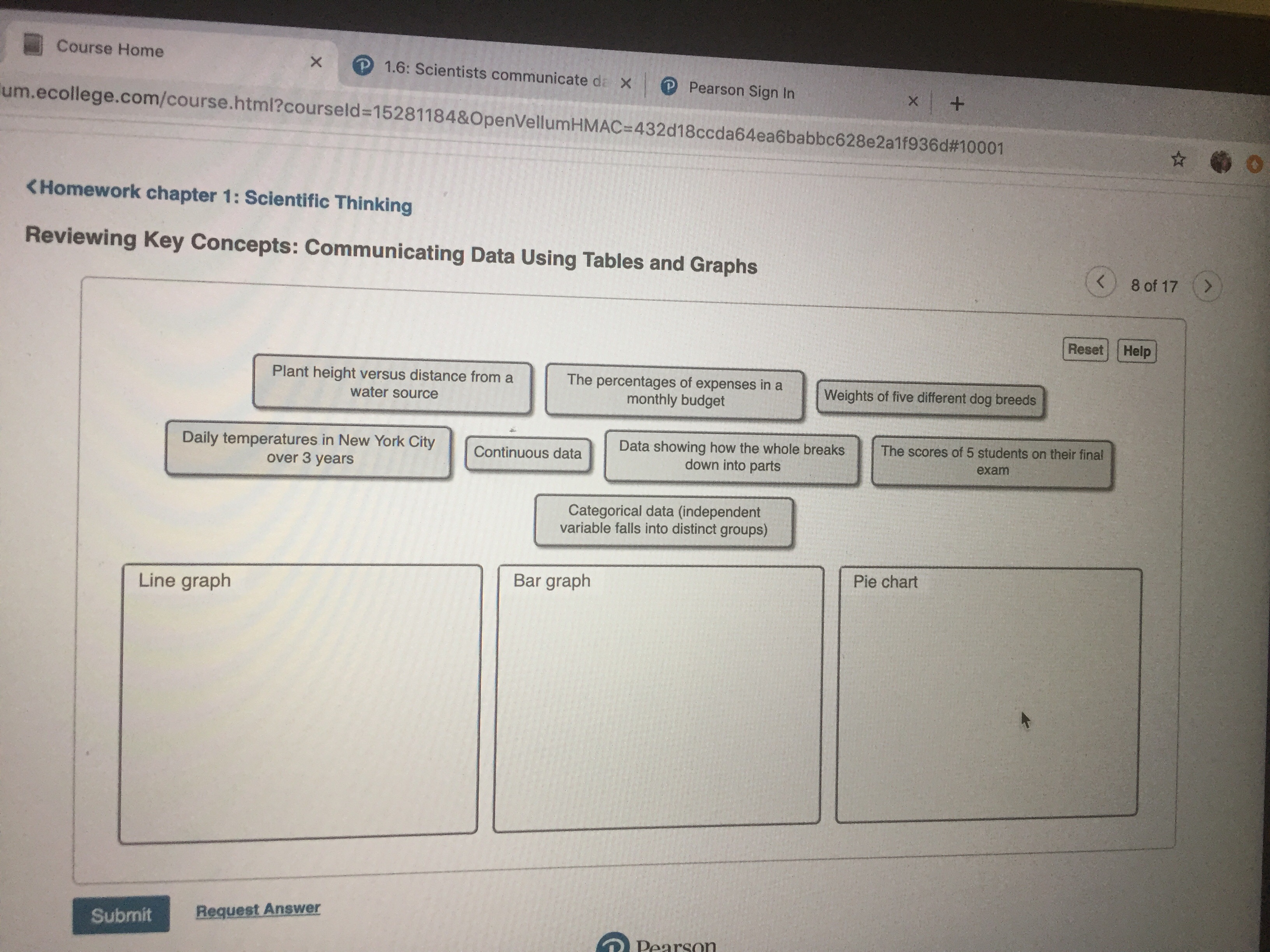Click the bookmark star icon
1270x952 pixels.
(x=1178, y=159)
